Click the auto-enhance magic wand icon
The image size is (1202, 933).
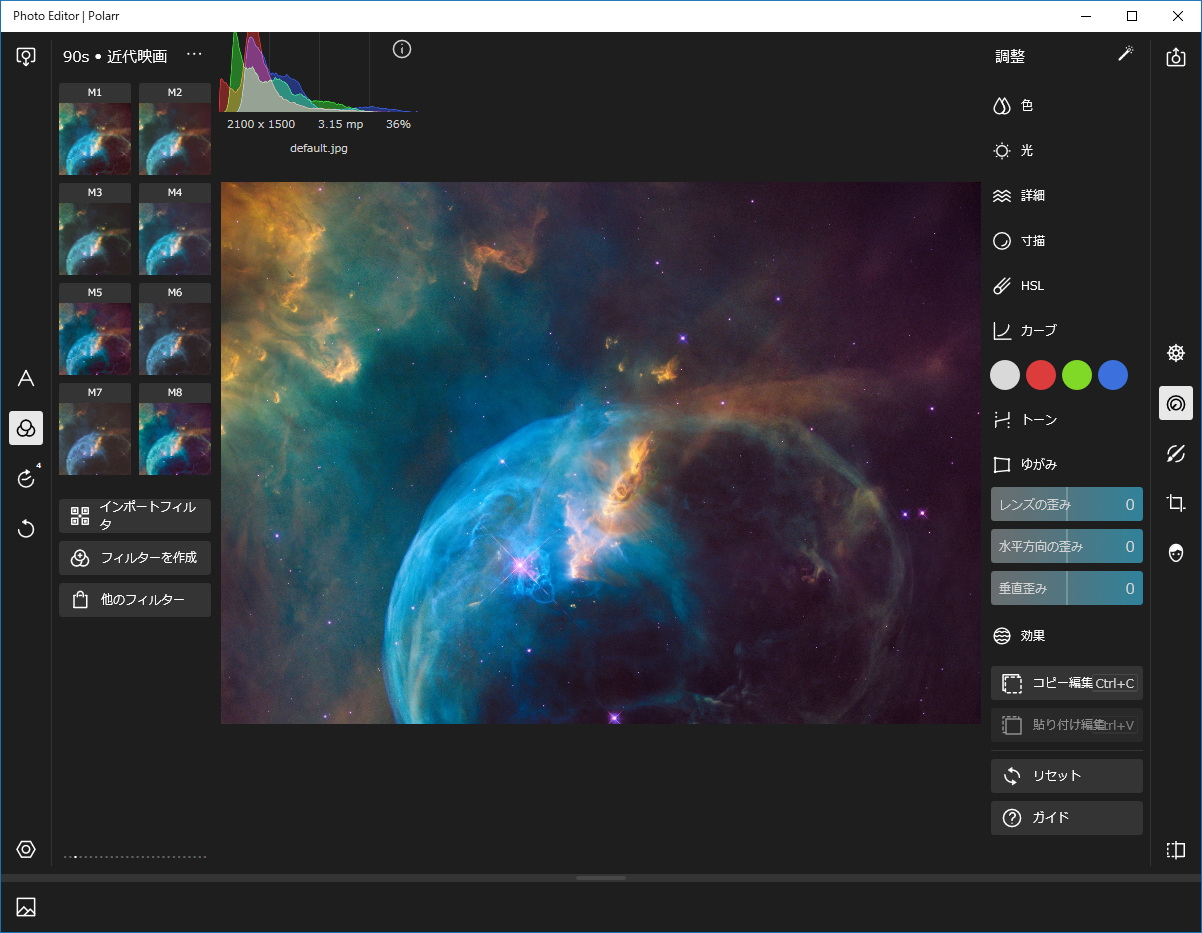1126,55
